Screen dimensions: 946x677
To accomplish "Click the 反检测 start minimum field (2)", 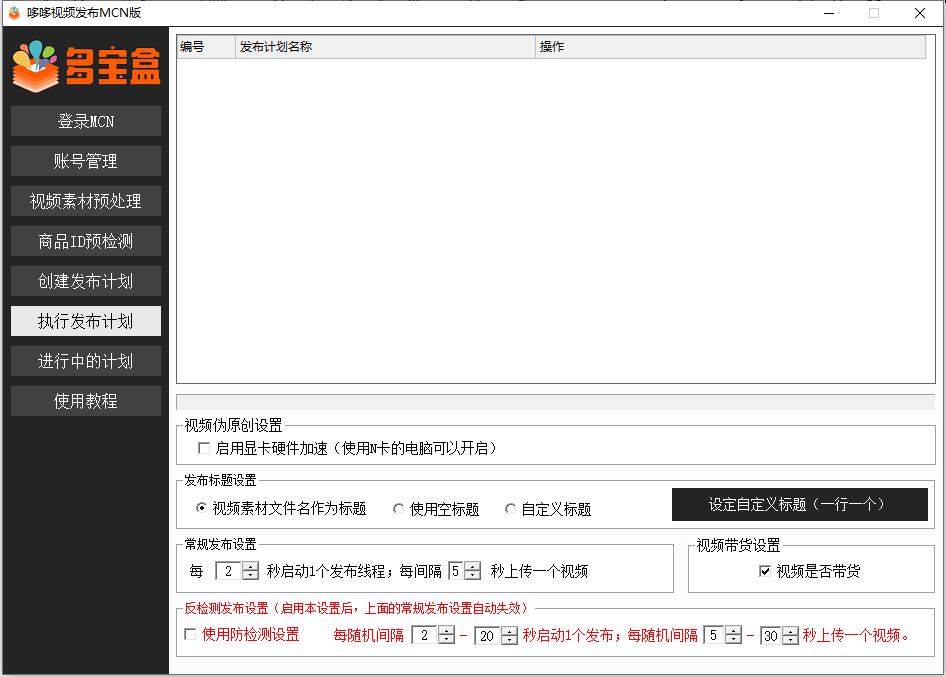I will [424, 635].
